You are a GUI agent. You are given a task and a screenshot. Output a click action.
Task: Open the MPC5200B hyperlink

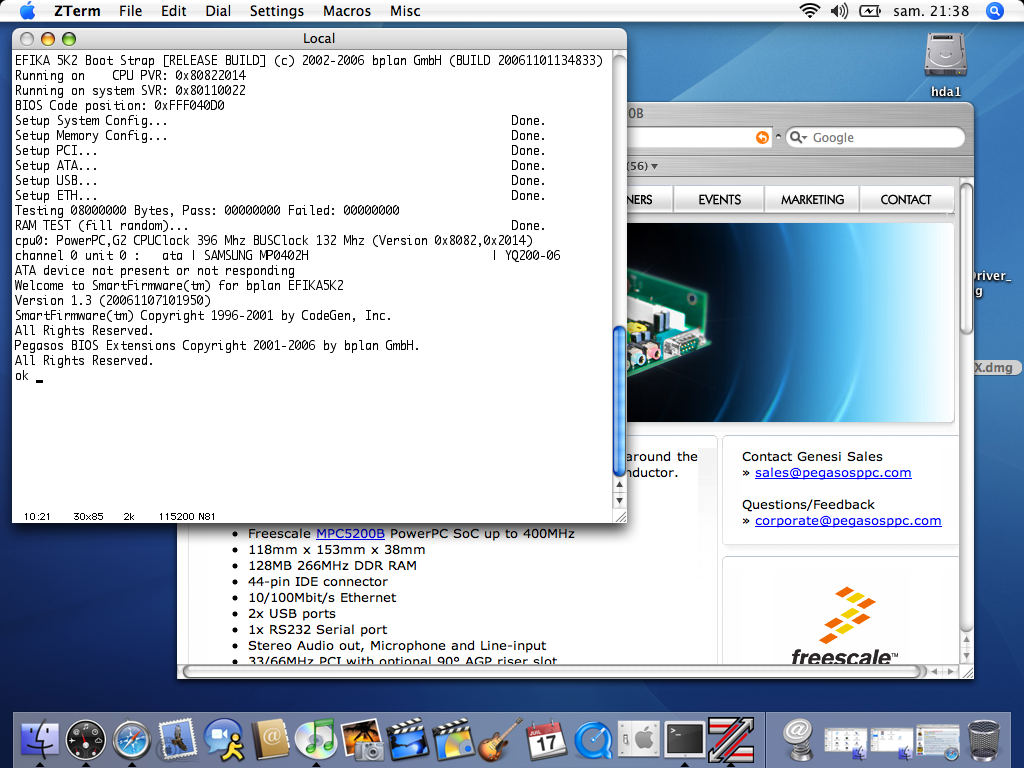pos(351,534)
